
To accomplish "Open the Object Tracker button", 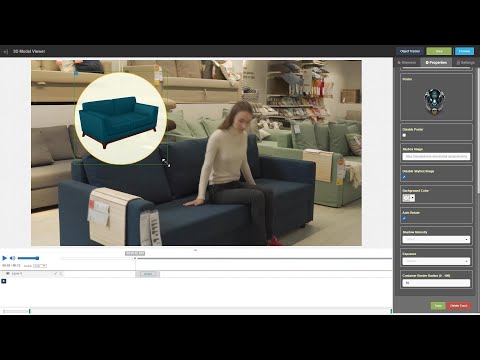I will click(410, 51).
